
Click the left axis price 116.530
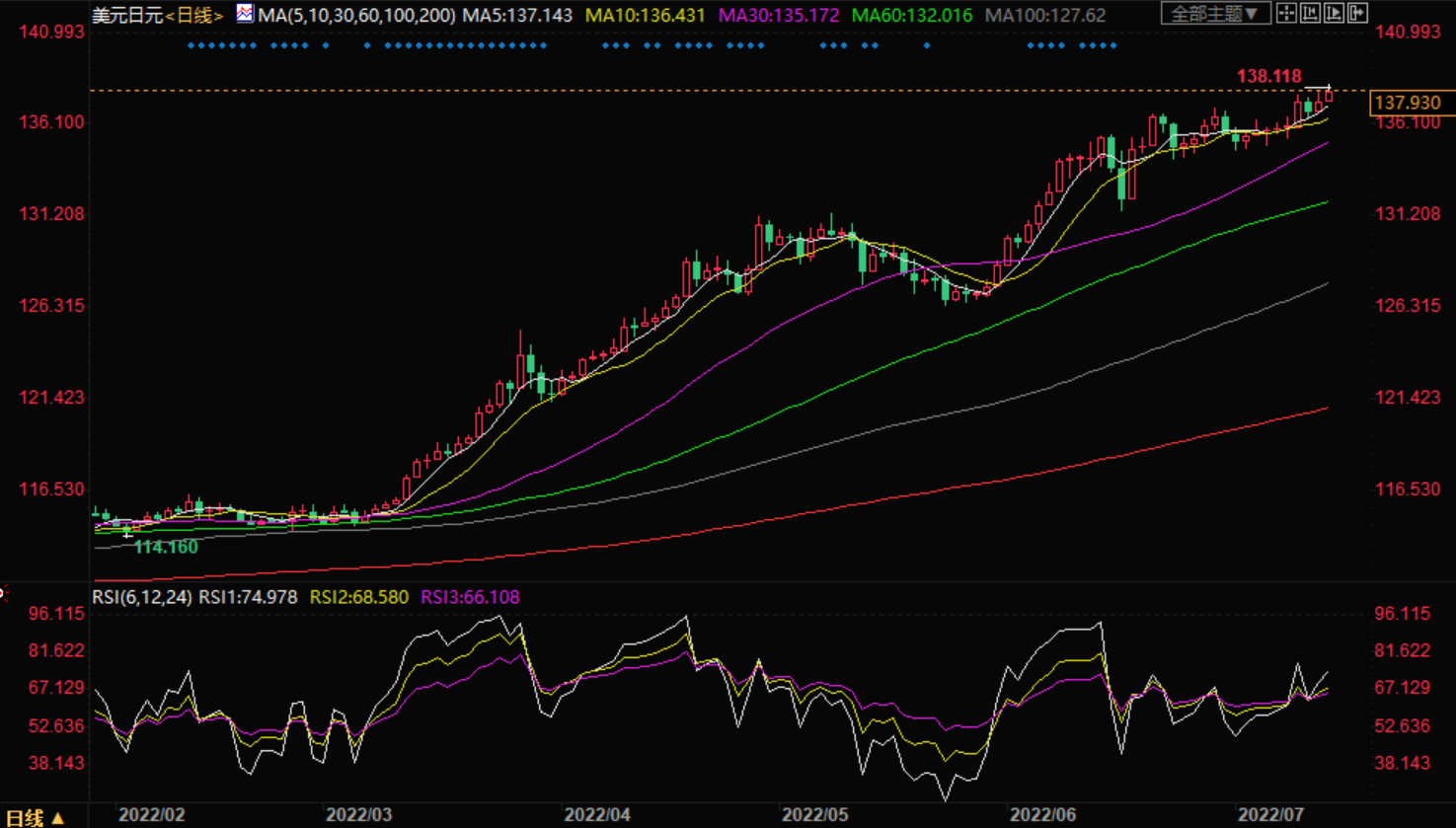pyautogui.click(x=52, y=489)
